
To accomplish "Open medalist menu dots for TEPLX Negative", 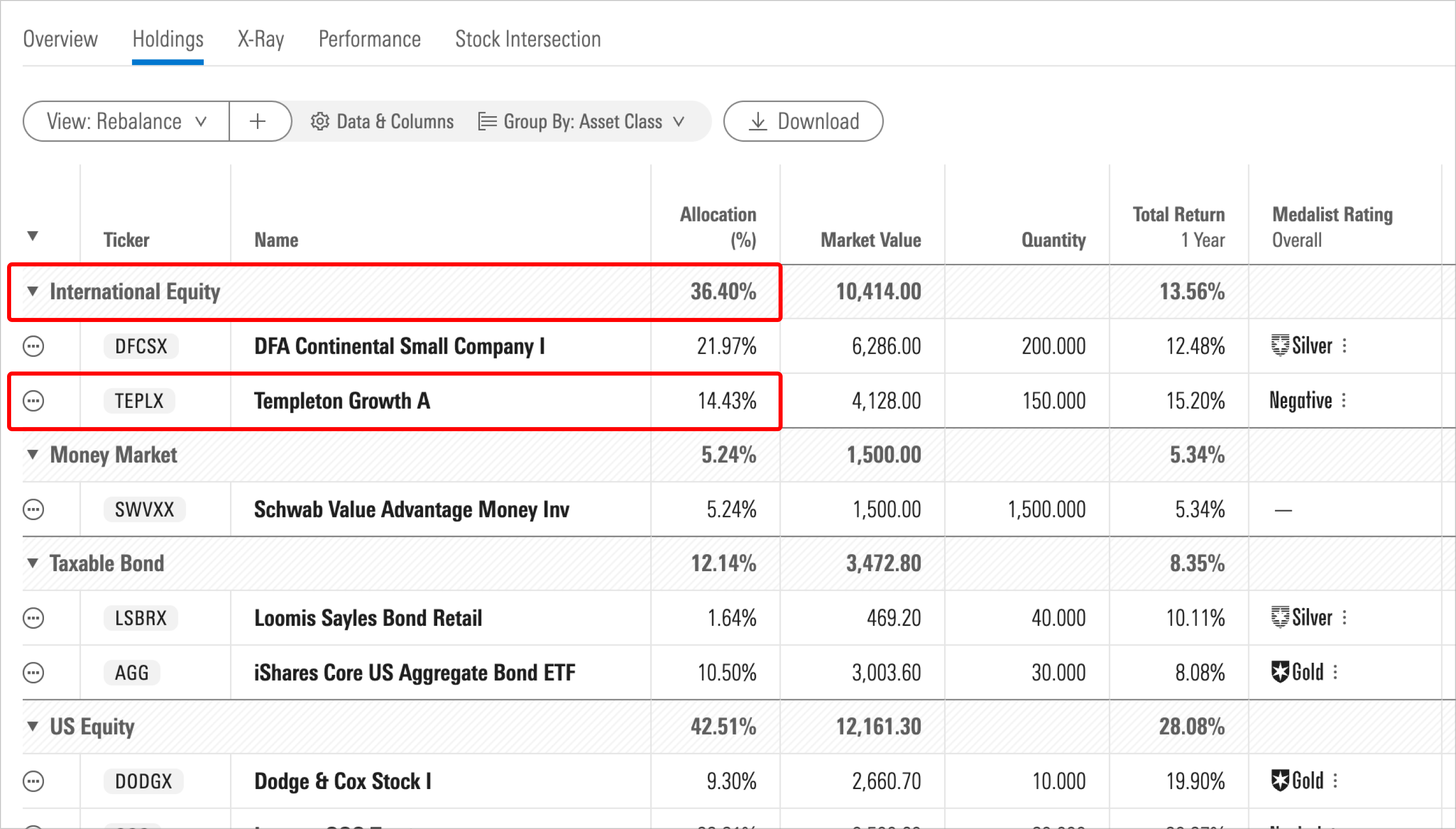I will [1344, 400].
